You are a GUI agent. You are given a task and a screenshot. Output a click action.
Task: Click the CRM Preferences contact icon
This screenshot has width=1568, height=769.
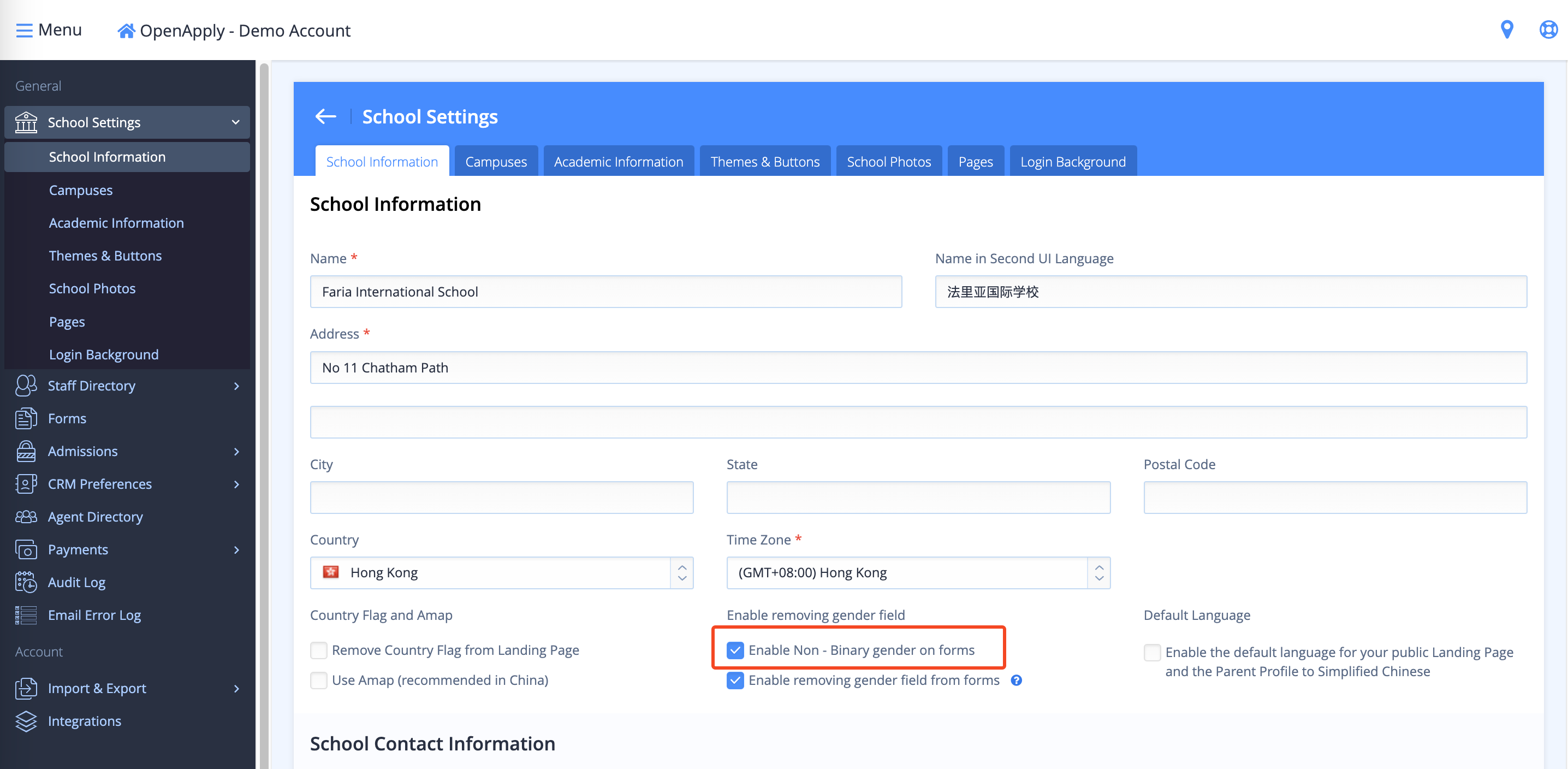pyautogui.click(x=26, y=484)
